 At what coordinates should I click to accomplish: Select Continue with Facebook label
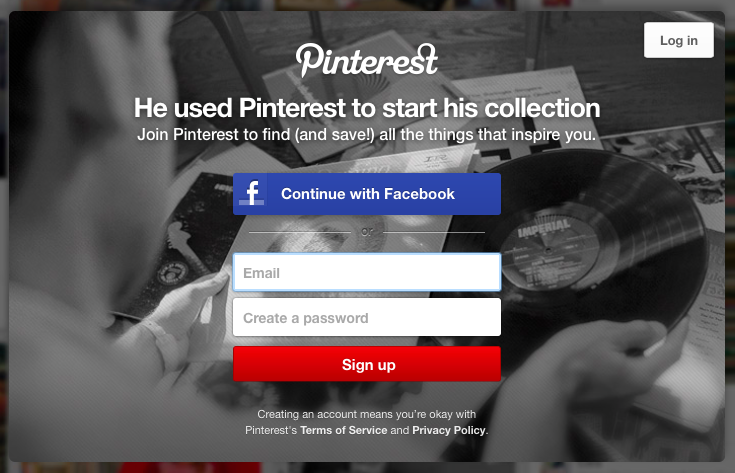368,194
